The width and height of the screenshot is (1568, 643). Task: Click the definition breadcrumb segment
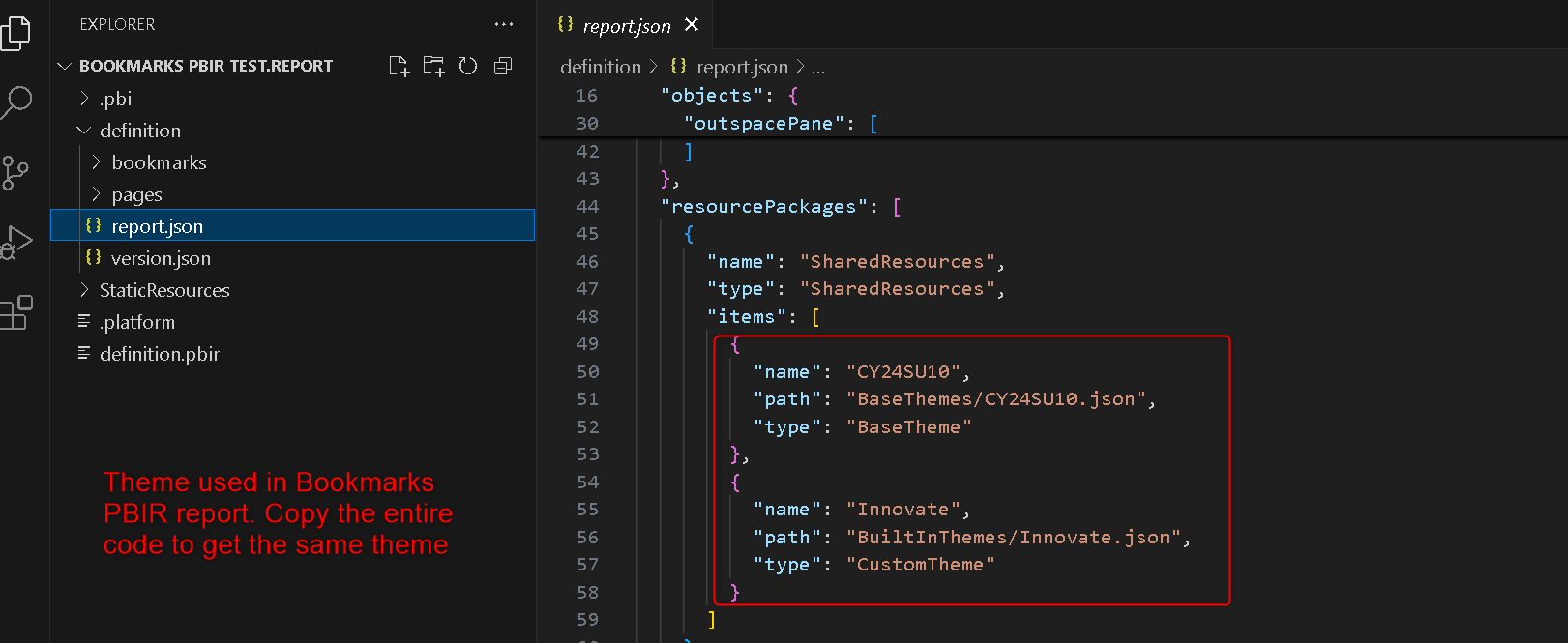(x=600, y=67)
